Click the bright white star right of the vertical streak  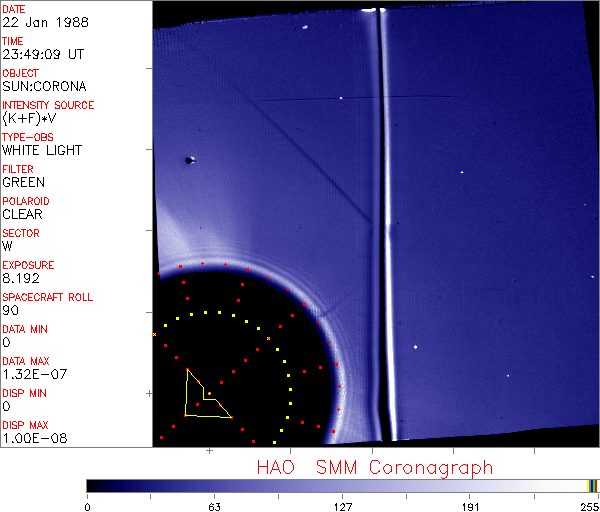tap(416, 347)
